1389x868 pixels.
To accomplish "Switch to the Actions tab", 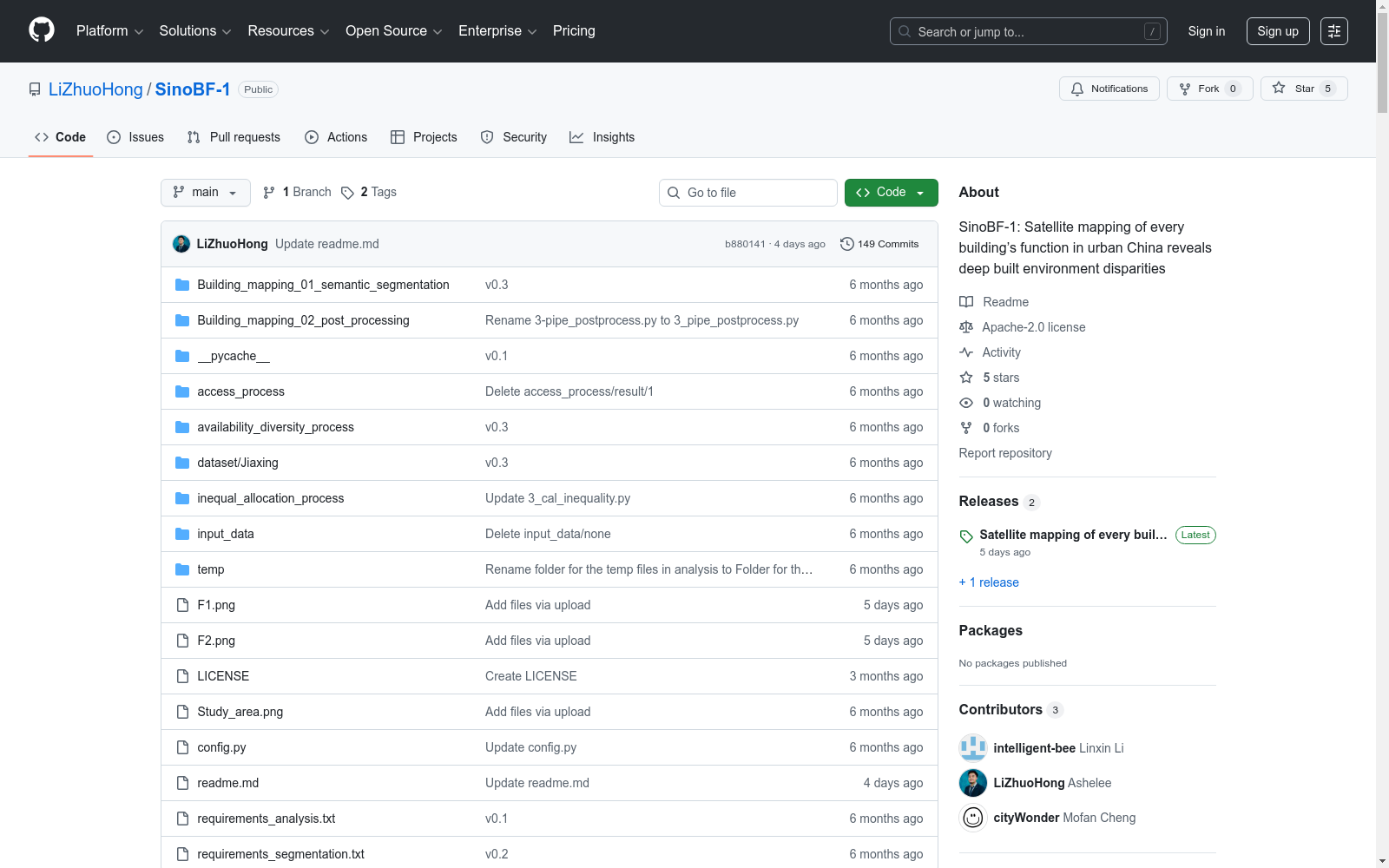I will pos(336,137).
